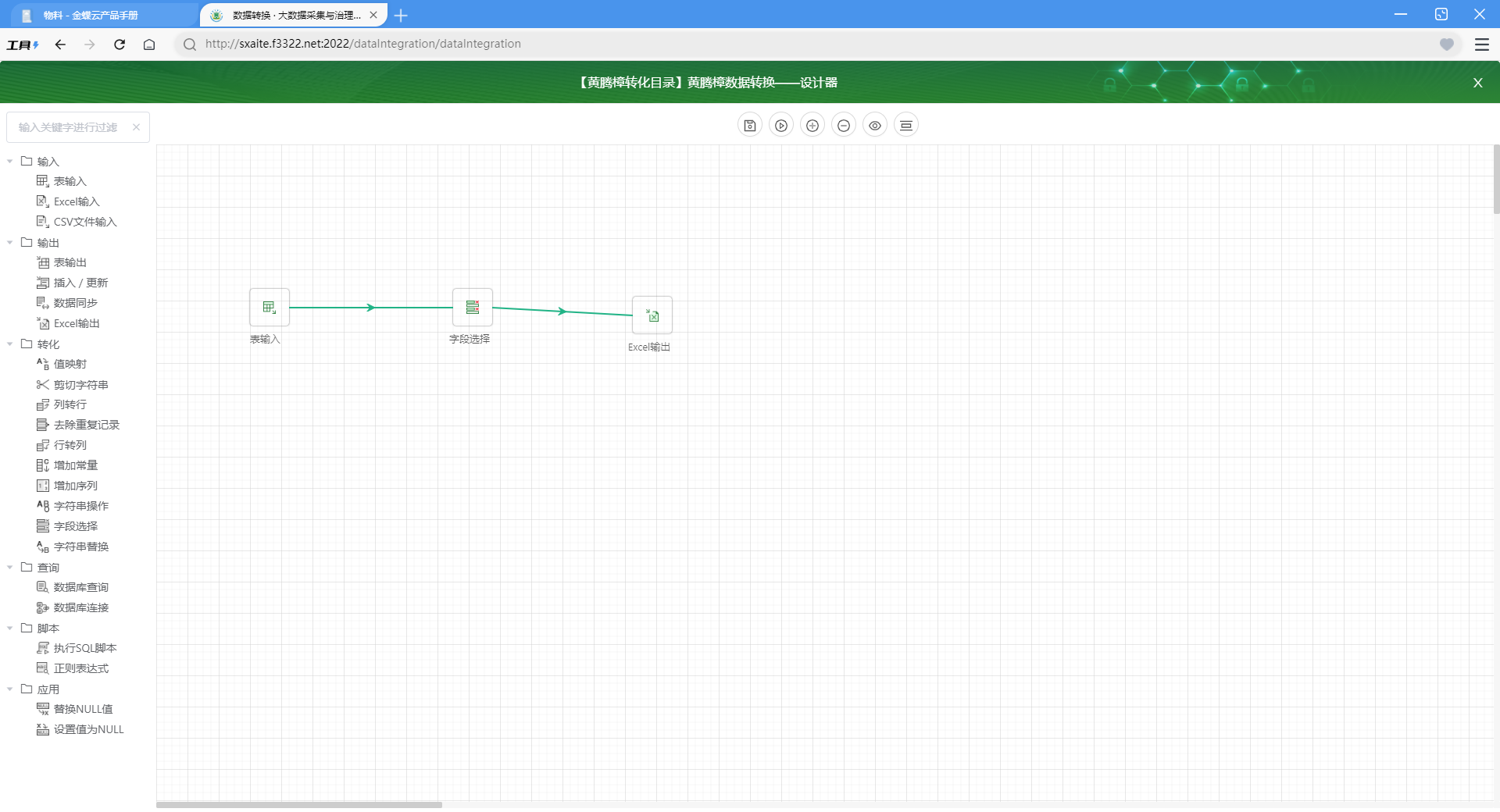This screenshot has width=1500, height=812.
Task: Select 去除重复记录 in the 转化 group
Action: click(x=78, y=425)
